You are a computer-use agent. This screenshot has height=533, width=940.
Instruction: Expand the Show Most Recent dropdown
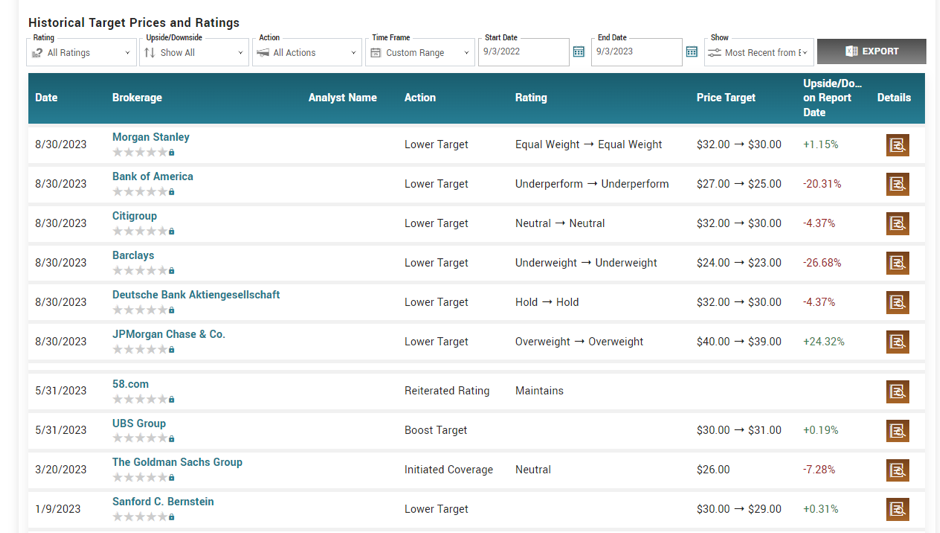758,53
